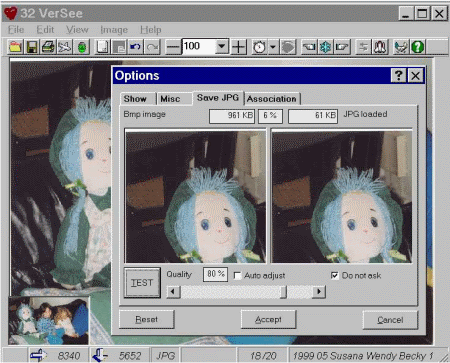
Task: Open the File menu
Action: pos(16,30)
